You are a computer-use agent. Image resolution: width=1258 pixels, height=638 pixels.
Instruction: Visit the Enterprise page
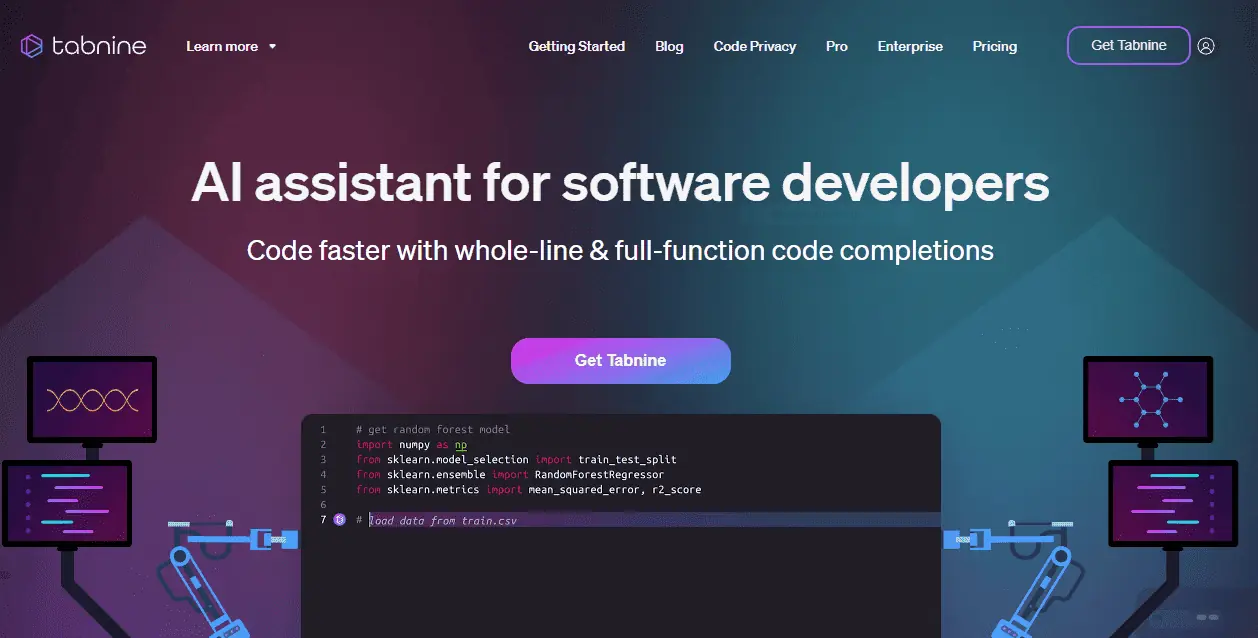tap(910, 46)
